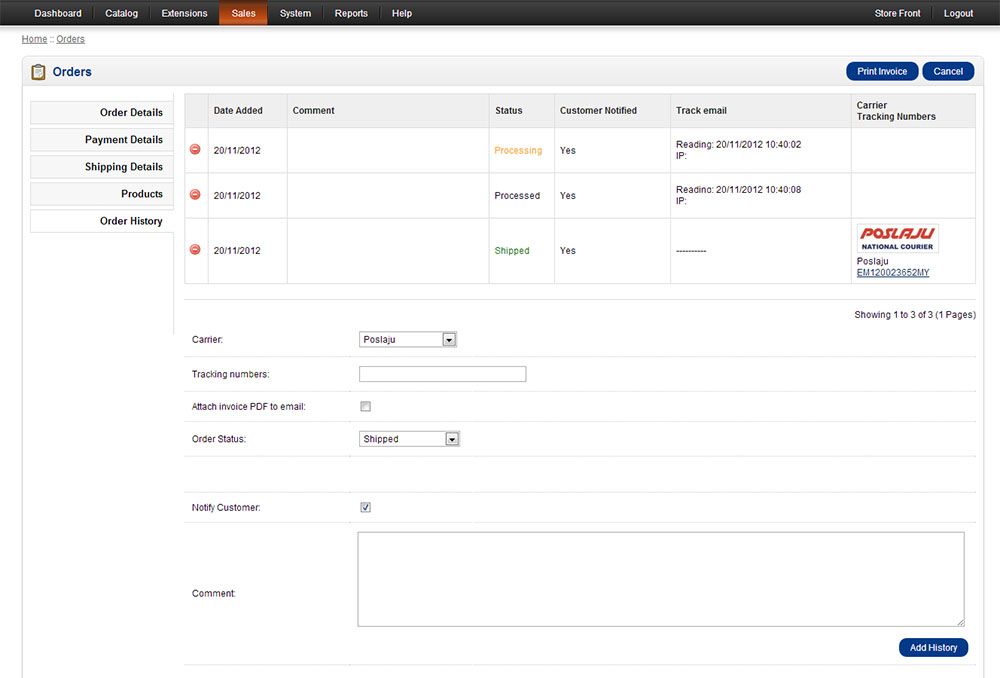
Task: Click 'Reading: 20/11/2012 10:40:08' text
Action: [x=739, y=189]
